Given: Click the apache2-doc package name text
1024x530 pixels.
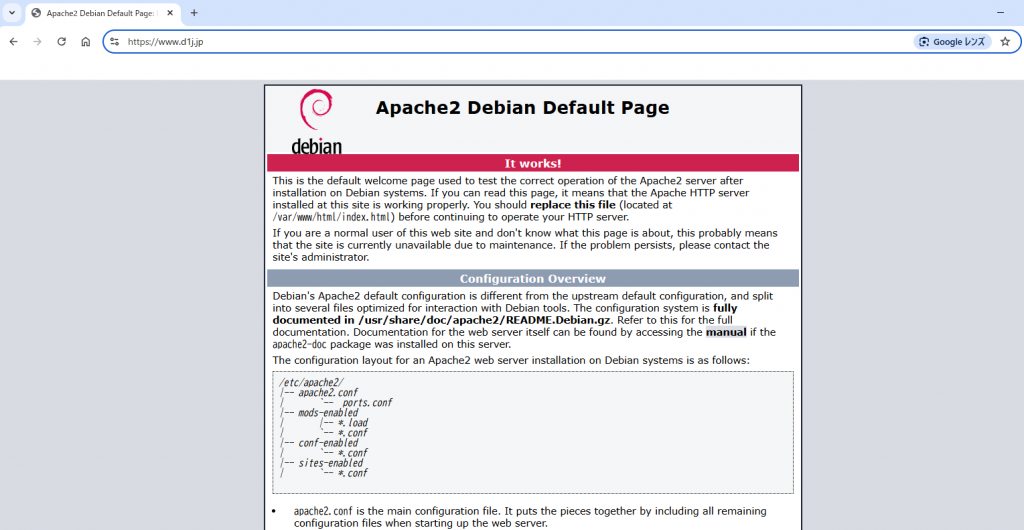Looking at the screenshot, I should 299,345.
